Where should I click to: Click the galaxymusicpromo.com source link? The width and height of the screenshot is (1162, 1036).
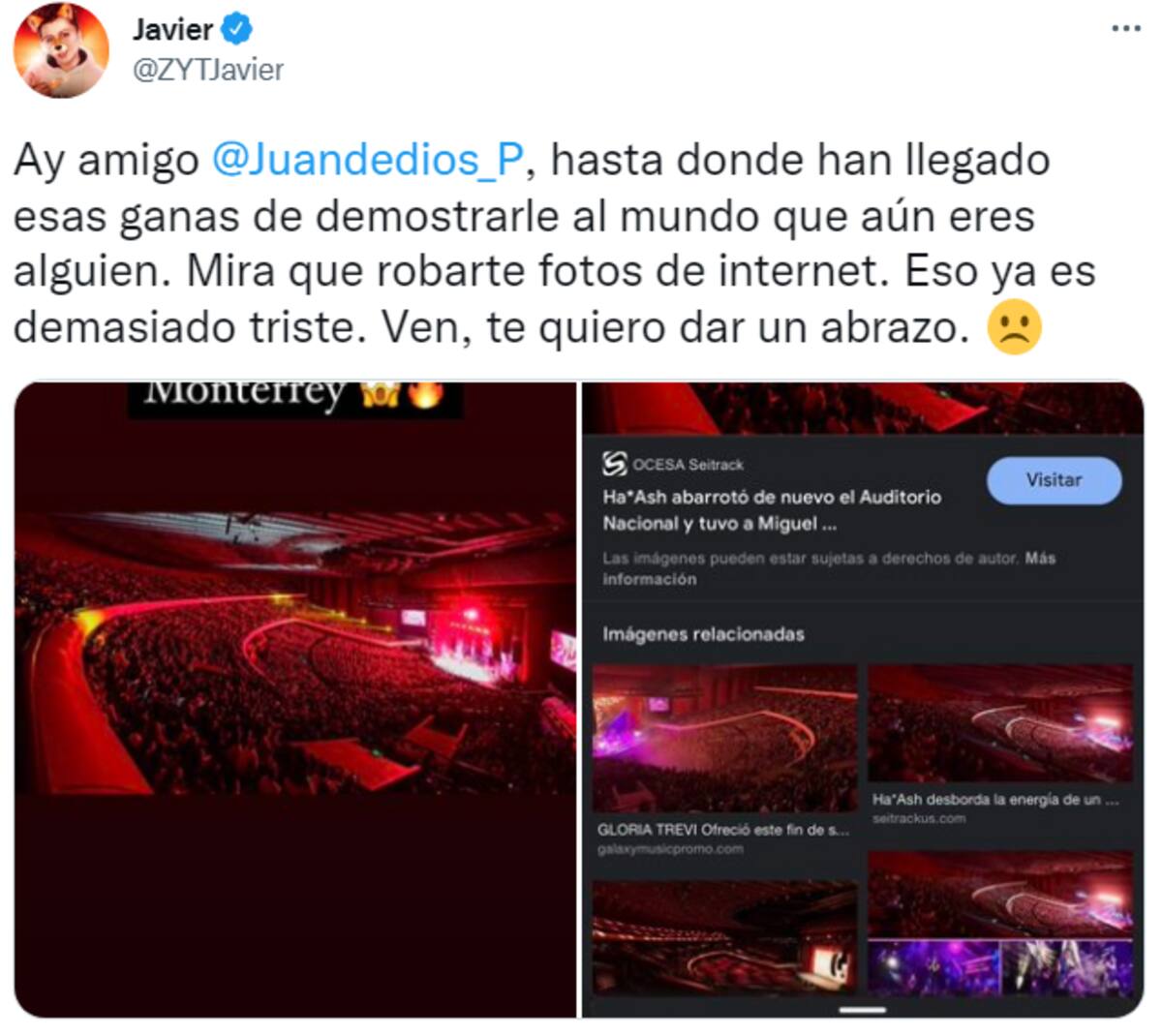pos(670,849)
